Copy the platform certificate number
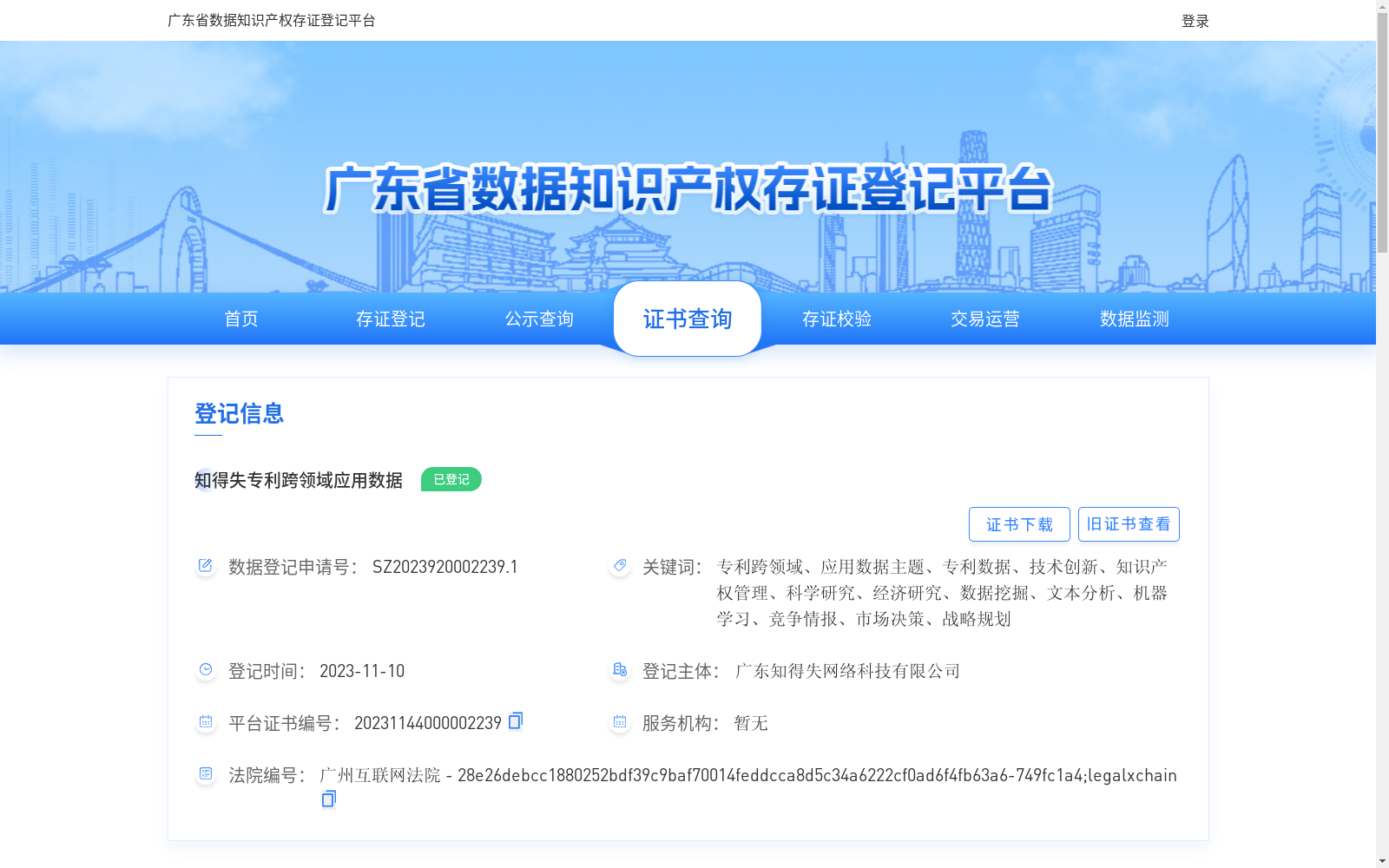Image resolution: width=1389 pixels, height=868 pixels. coord(516,721)
